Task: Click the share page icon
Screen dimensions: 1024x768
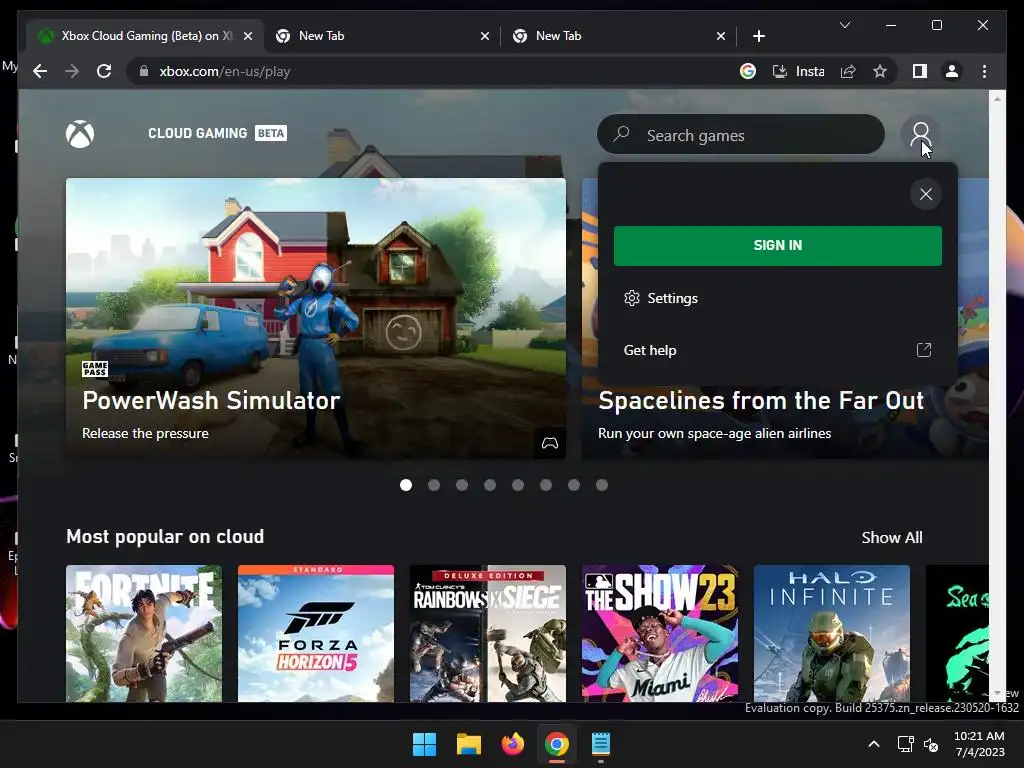Action: click(x=848, y=71)
